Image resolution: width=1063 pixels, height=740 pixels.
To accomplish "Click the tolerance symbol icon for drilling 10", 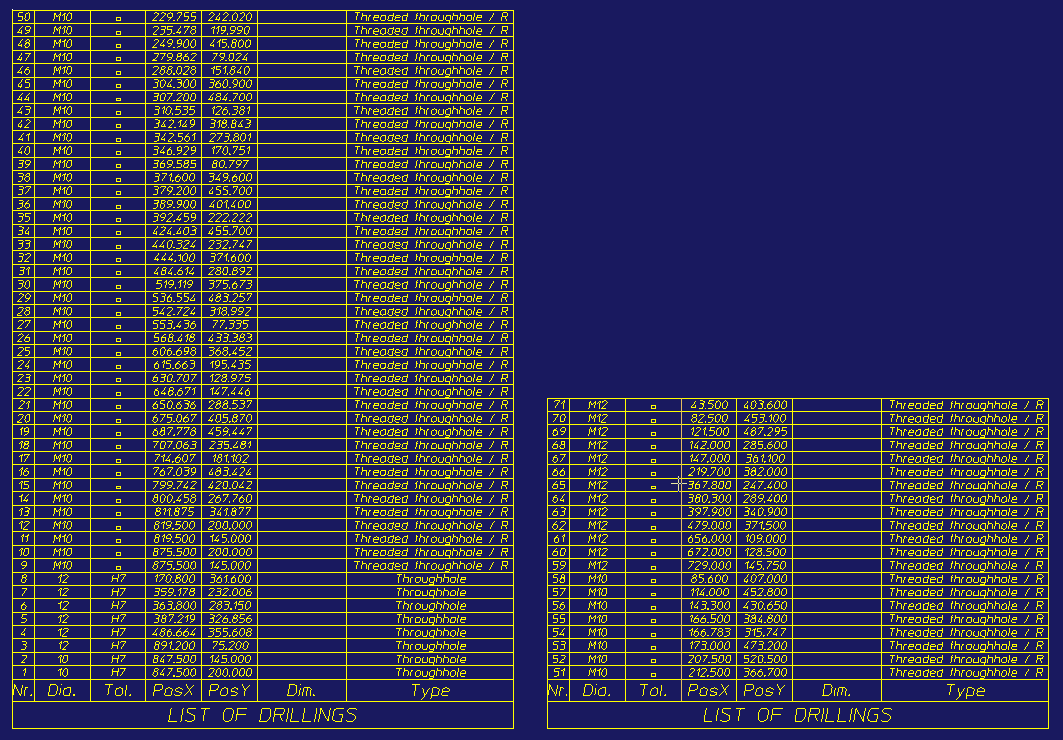I will pyautogui.click(x=117, y=552).
